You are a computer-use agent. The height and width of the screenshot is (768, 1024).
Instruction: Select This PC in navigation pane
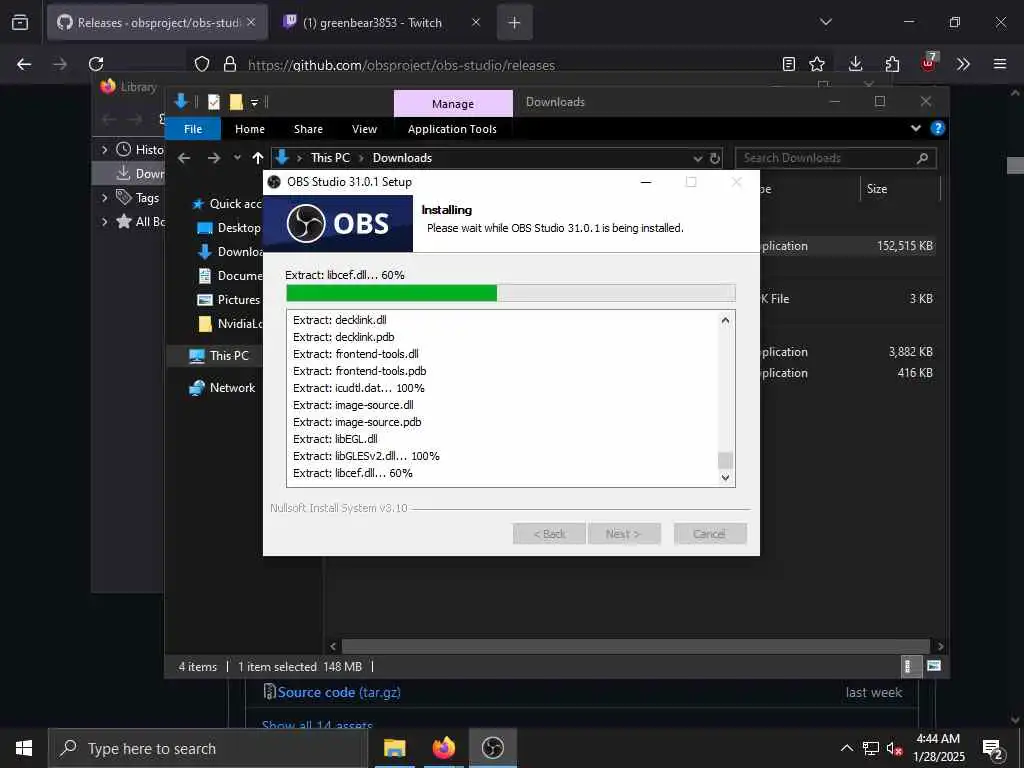click(219, 355)
